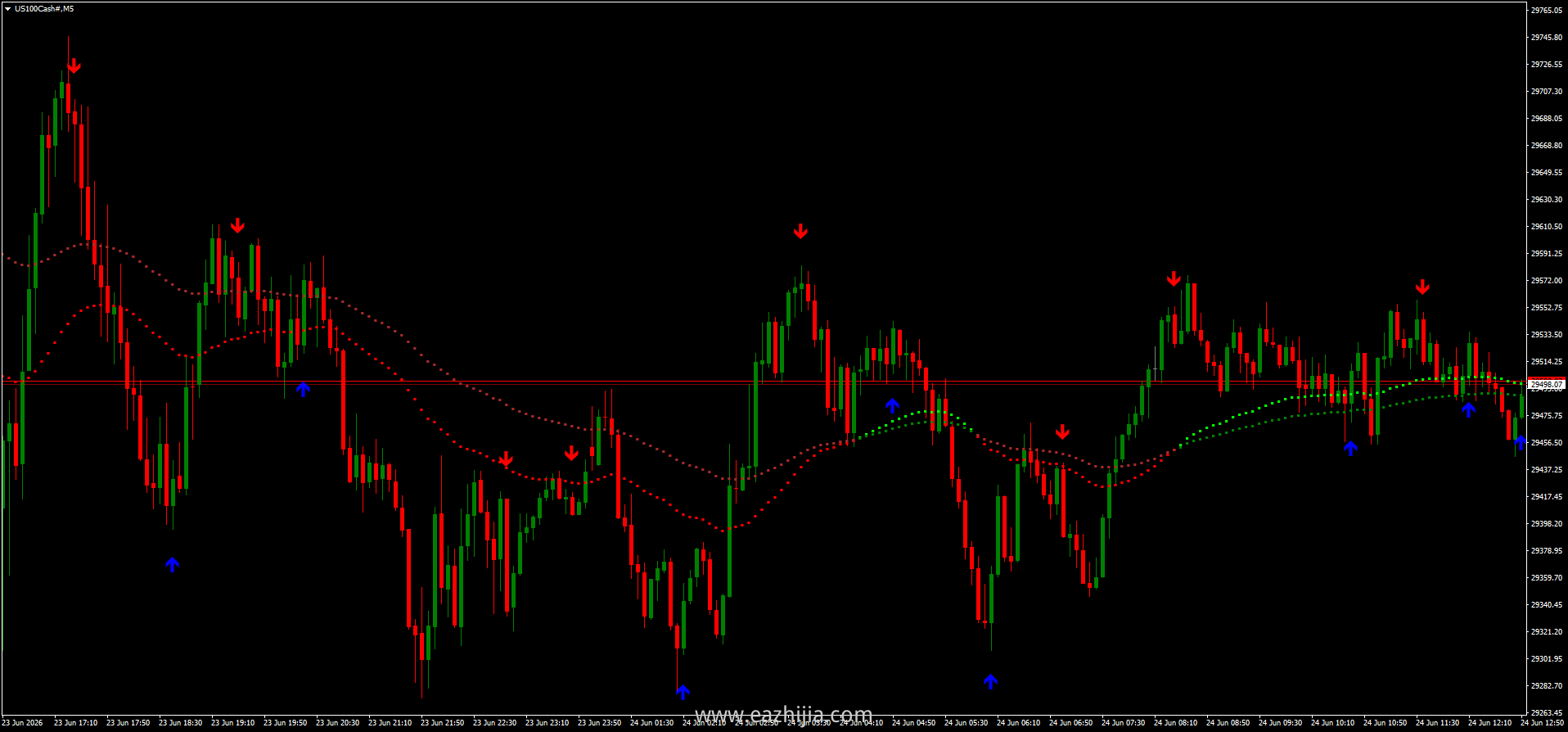This screenshot has height=732, width=1568.
Task: Click the 29359.70 price scale value
Action: click(x=1547, y=577)
